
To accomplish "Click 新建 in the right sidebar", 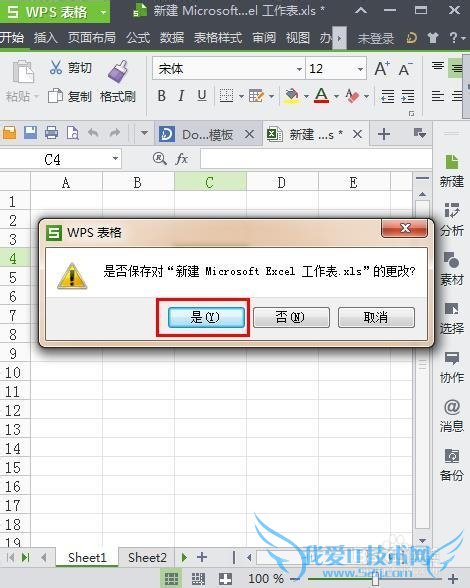I will click(x=452, y=171).
